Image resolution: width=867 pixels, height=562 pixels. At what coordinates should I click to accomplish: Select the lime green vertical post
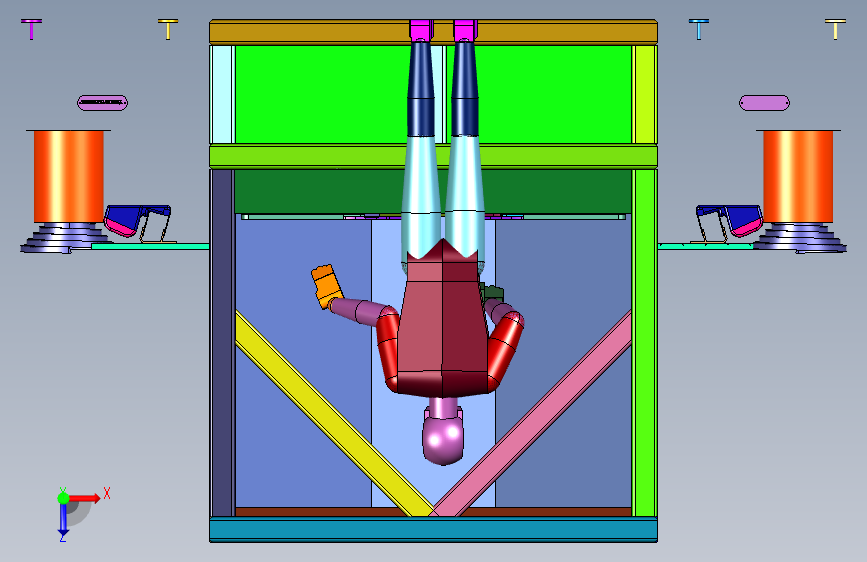tap(644, 343)
